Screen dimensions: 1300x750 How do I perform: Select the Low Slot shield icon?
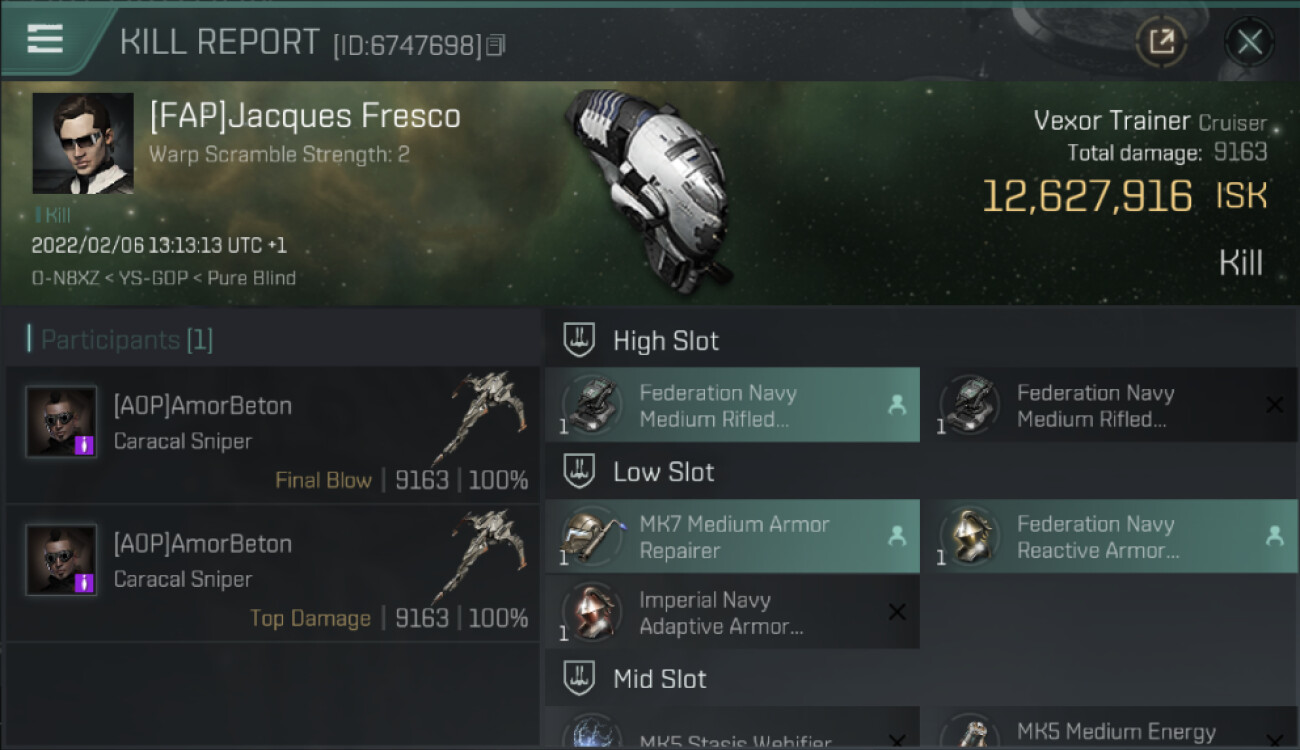click(x=580, y=472)
